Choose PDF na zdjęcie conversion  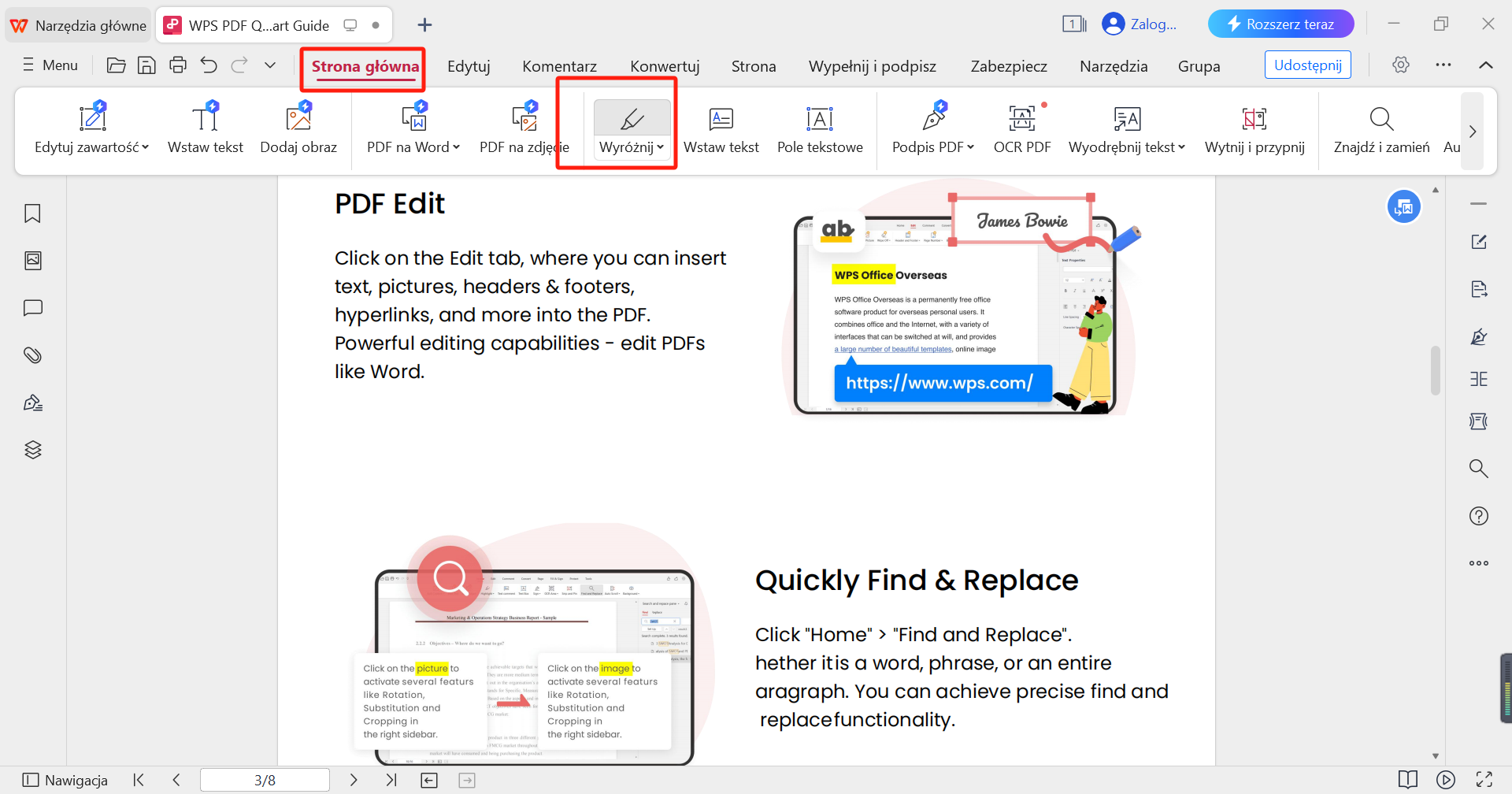pyautogui.click(x=524, y=128)
